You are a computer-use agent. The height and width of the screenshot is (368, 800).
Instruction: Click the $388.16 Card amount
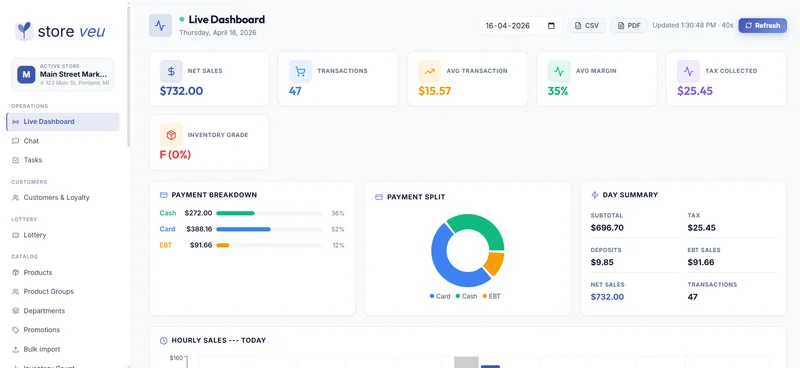point(199,229)
